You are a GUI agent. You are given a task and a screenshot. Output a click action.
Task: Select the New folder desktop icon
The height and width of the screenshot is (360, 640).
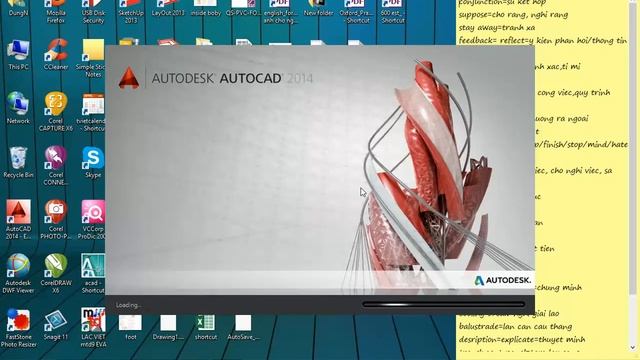(x=318, y=8)
